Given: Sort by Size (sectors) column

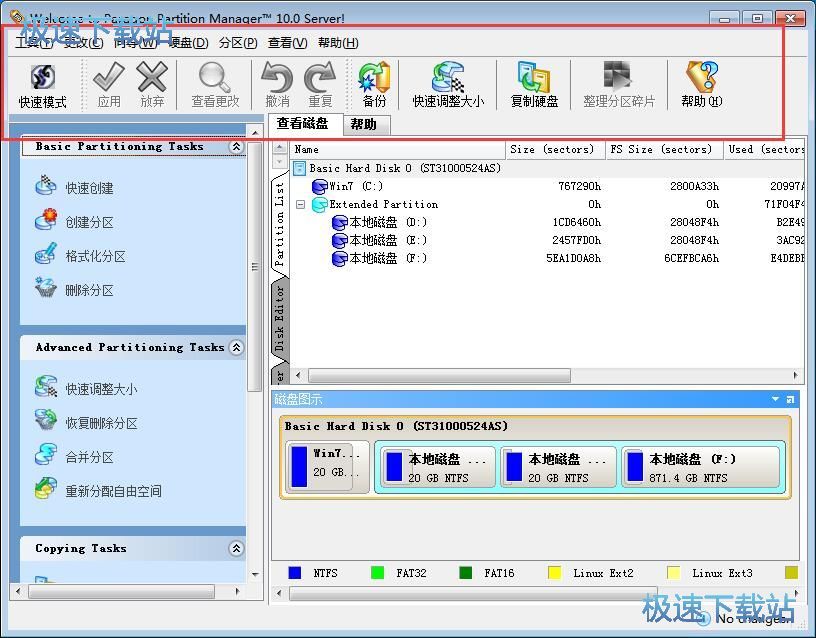Looking at the screenshot, I should coord(555,150).
